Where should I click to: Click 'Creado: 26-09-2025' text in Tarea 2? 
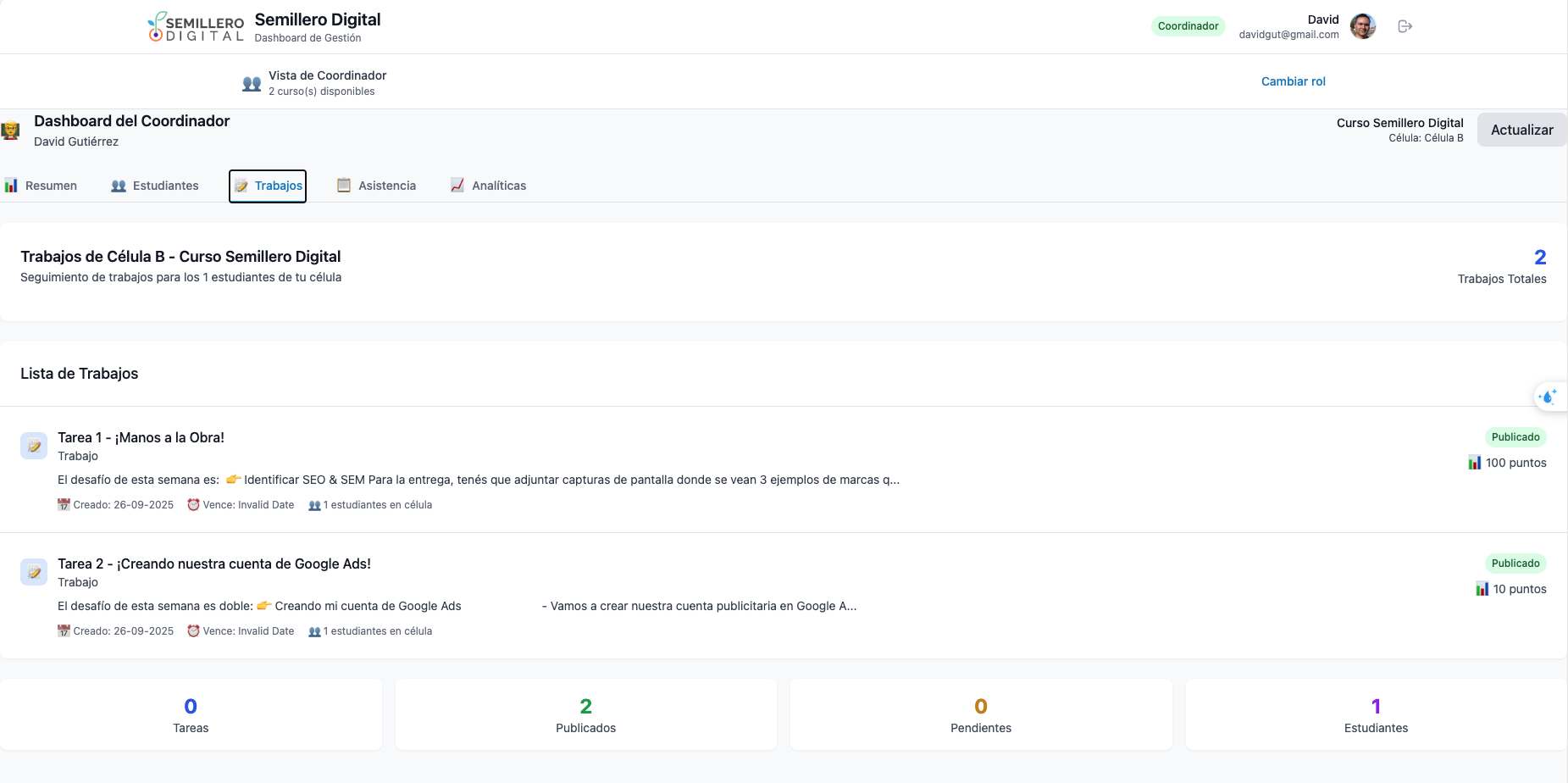tap(124, 631)
